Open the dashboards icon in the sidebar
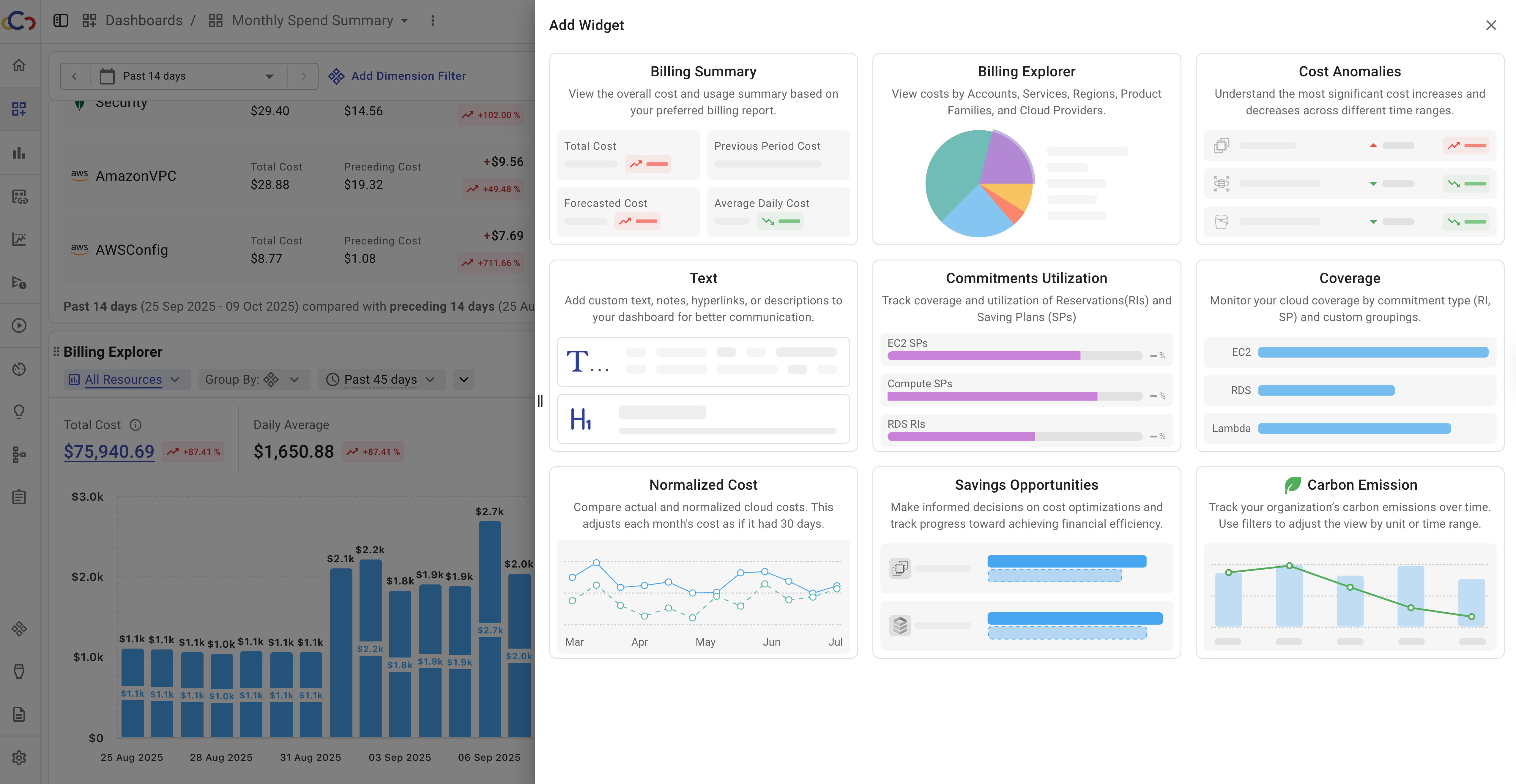The width and height of the screenshot is (1516, 784). click(x=19, y=109)
